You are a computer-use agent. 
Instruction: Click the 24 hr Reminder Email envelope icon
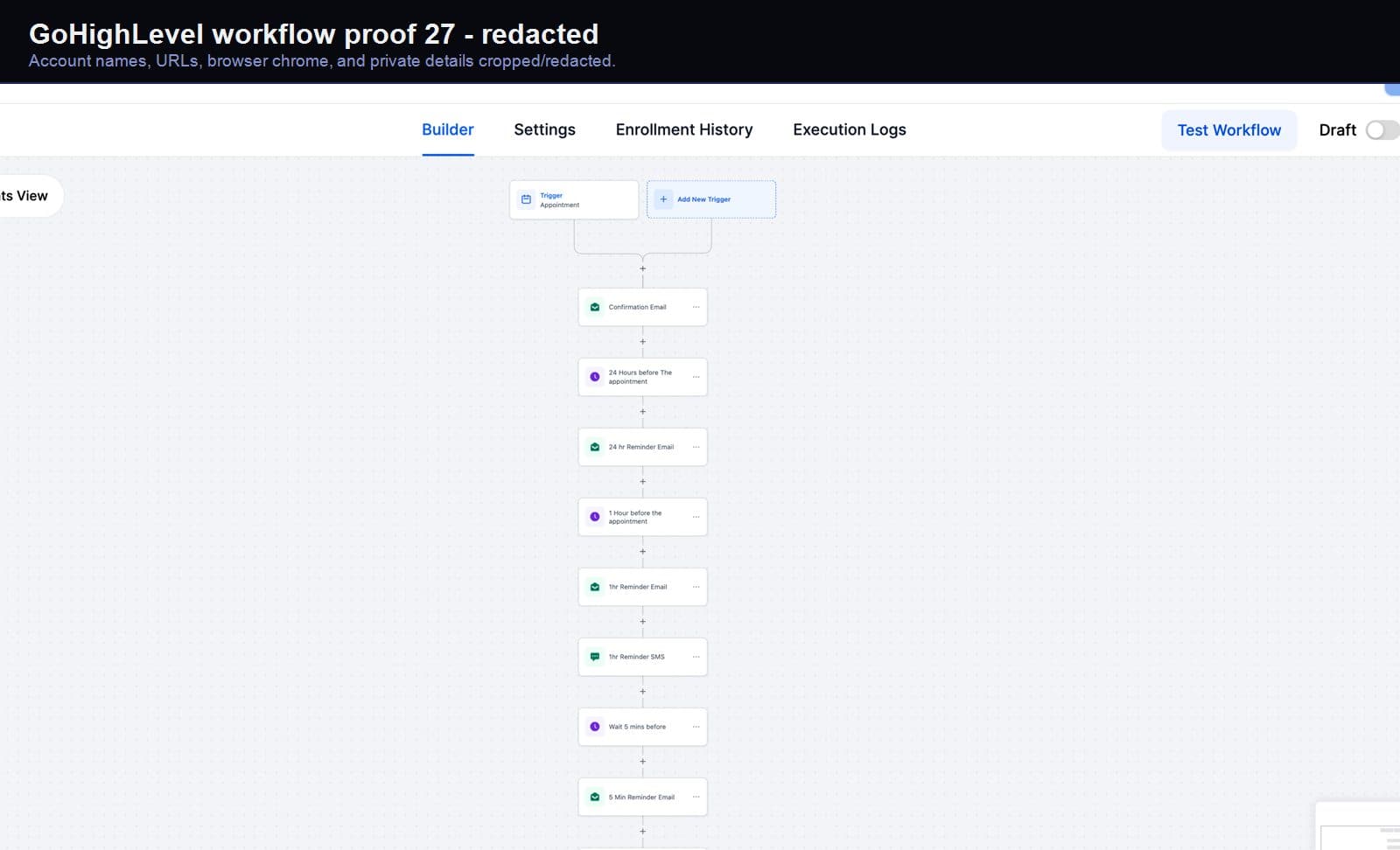coord(595,447)
